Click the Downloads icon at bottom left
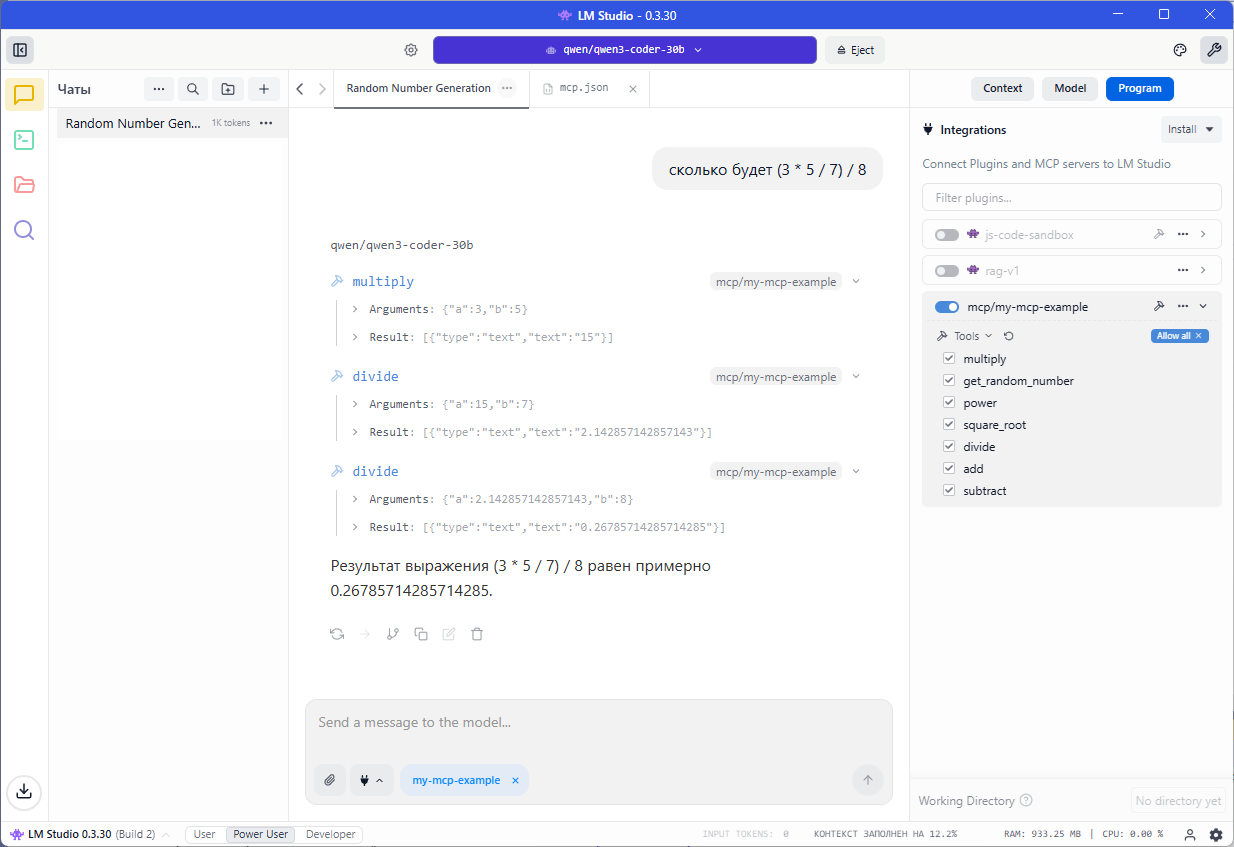The width and height of the screenshot is (1234, 847). tap(24, 792)
